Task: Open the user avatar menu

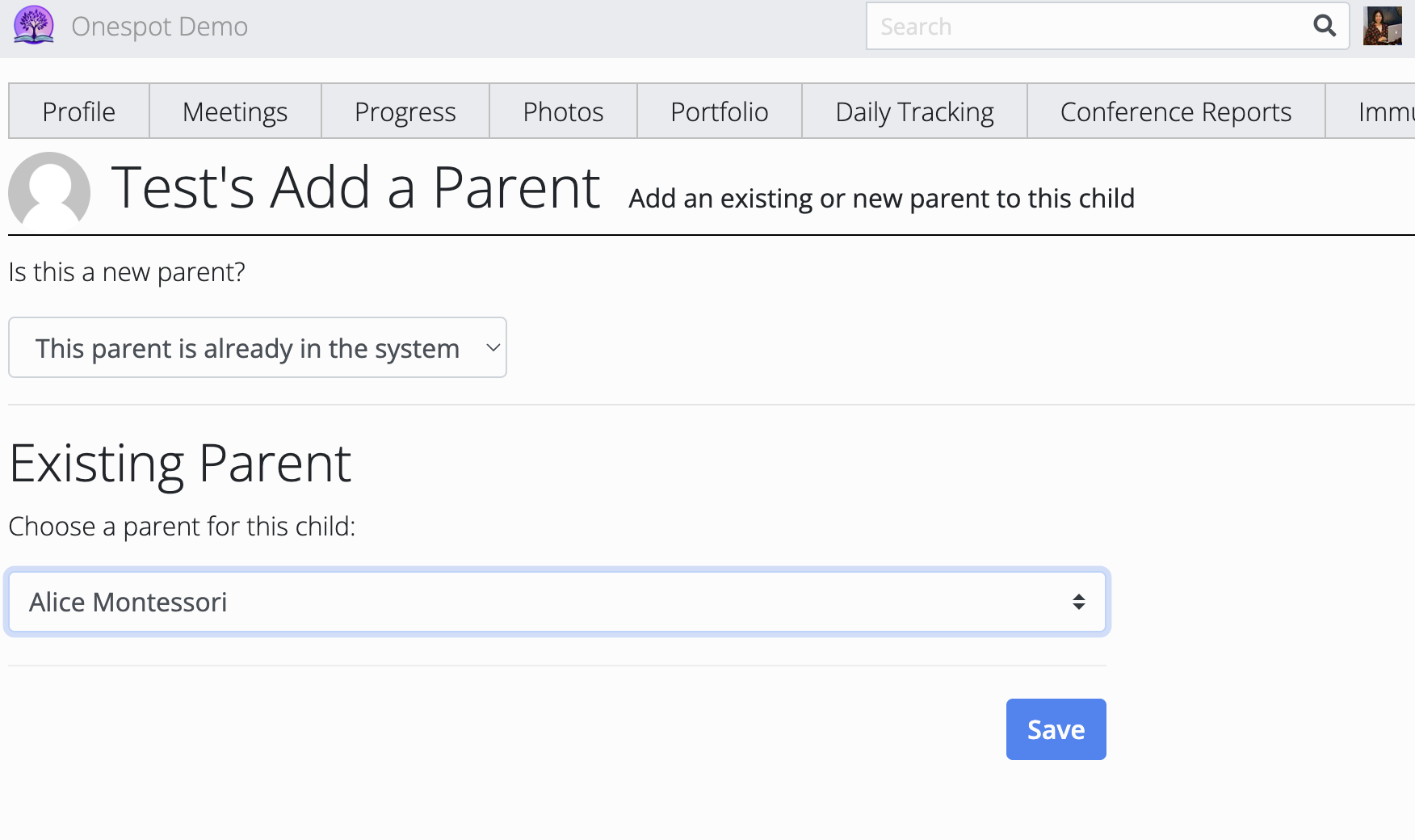Action: click(x=1382, y=26)
